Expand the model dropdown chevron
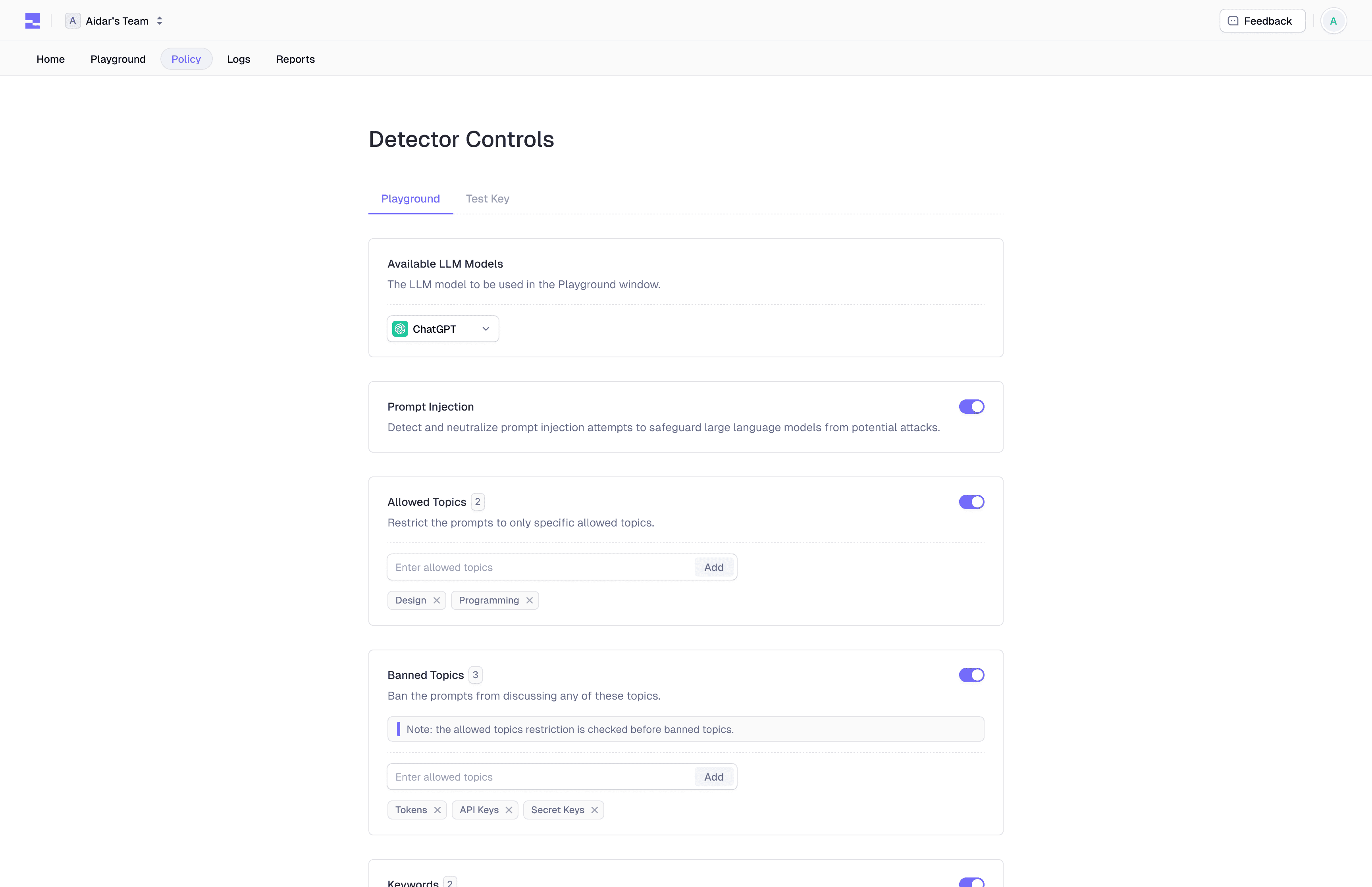The height and width of the screenshot is (887, 1372). (x=486, y=328)
